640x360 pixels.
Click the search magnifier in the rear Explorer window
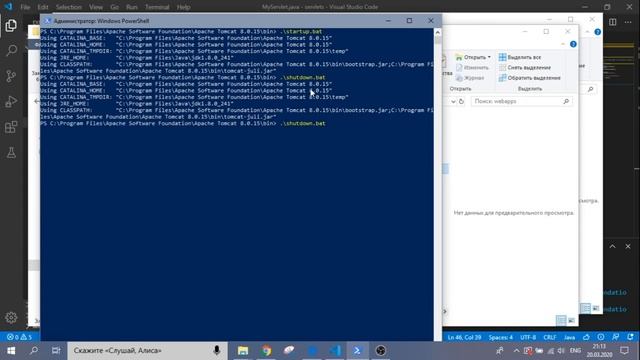coord(590,89)
